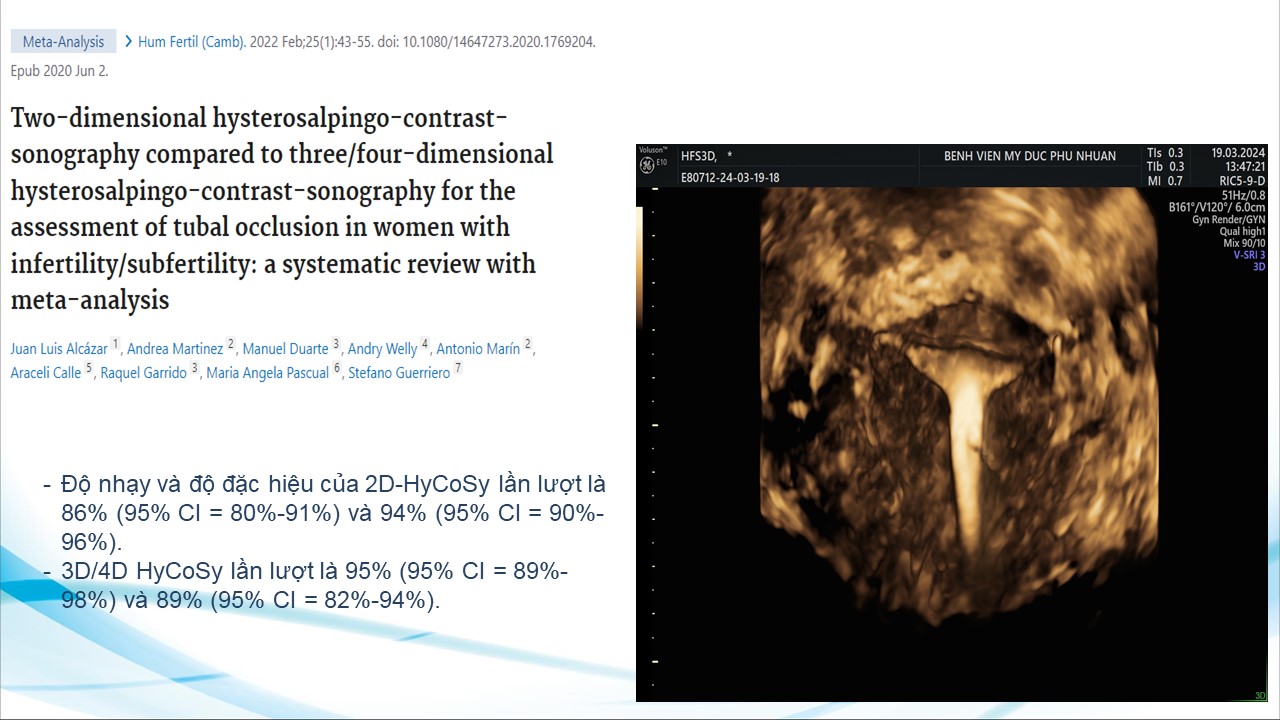Click author Antonio Marín

tap(478, 349)
